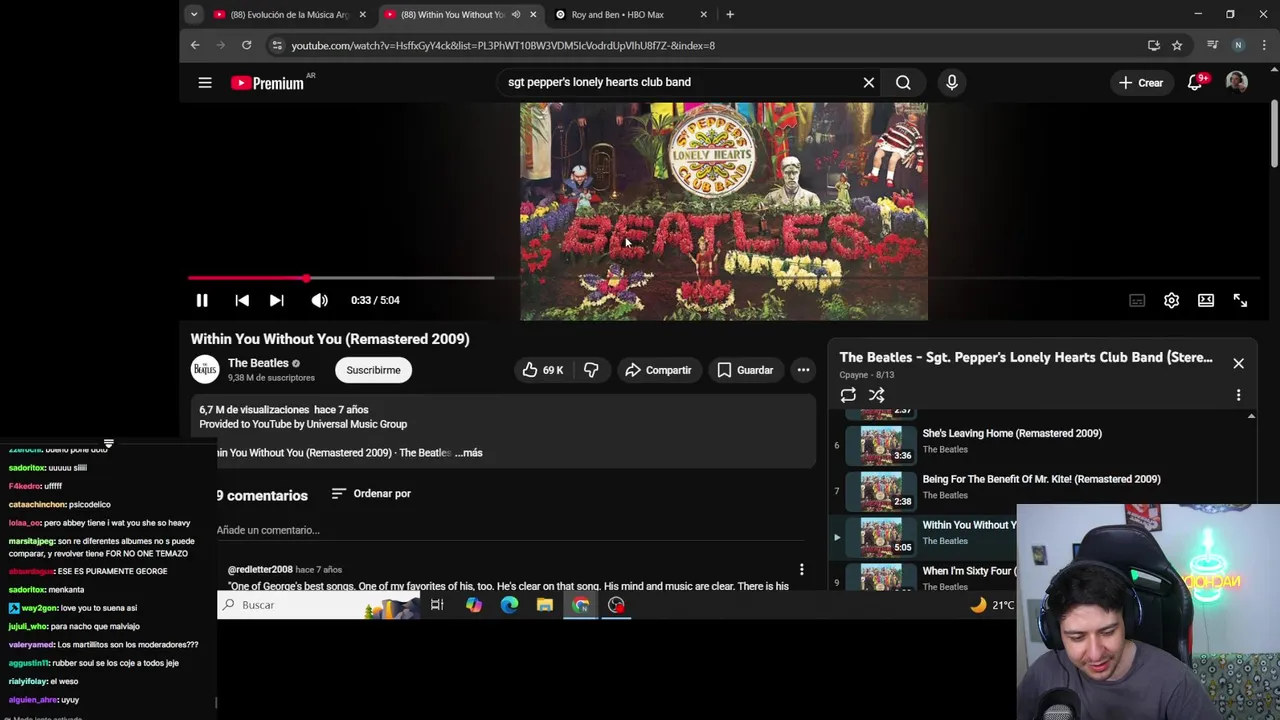This screenshot has height=720, width=1280.
Task: Start voice search with the microphone
Action: tap(952, 83)
